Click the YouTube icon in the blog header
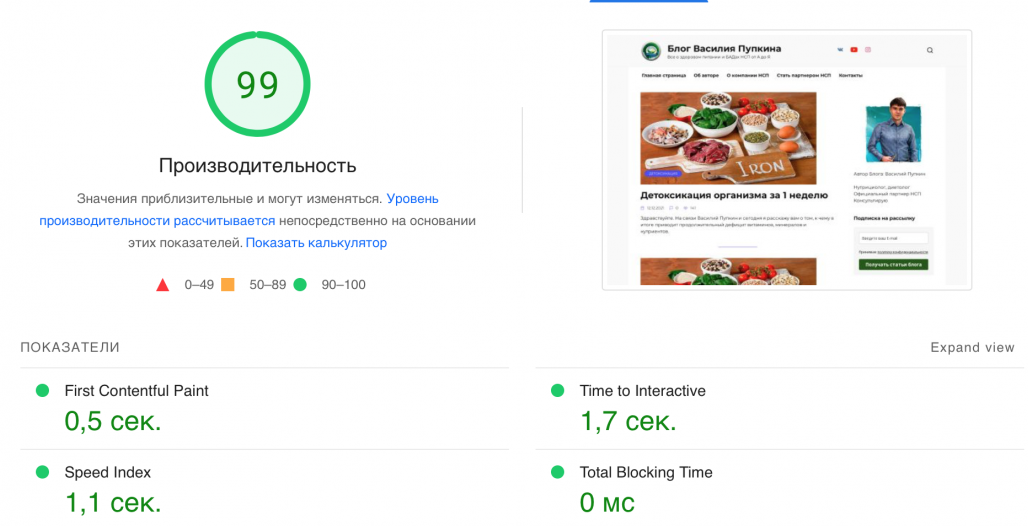Viewport: 1028px width, 526px height. pos(853,50)
